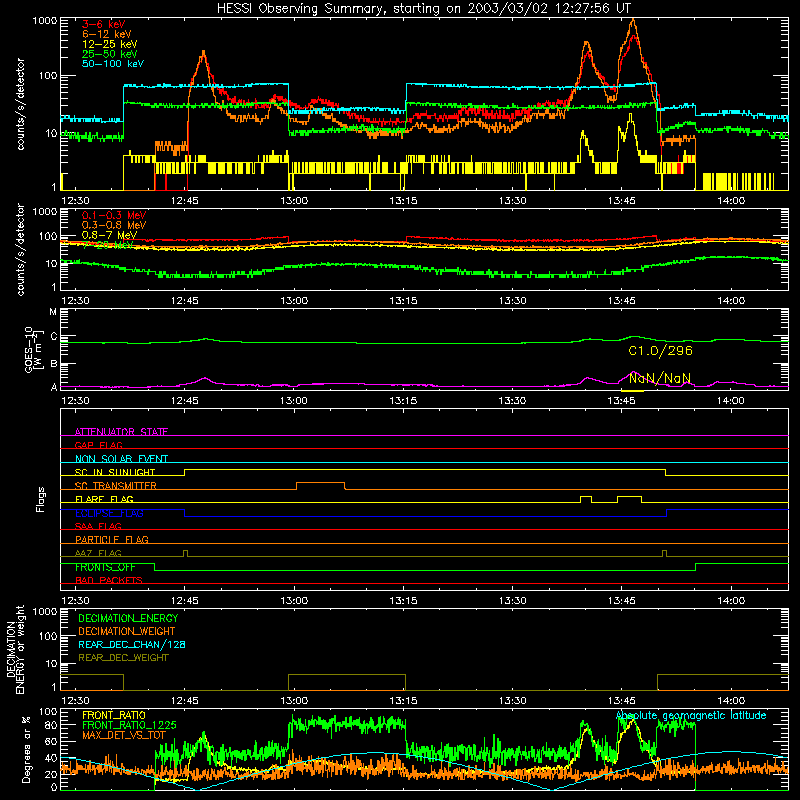Select the SC_TRANSMITTER flag label
This screenshot has width=800, height=800.
[x=116, y=485]
